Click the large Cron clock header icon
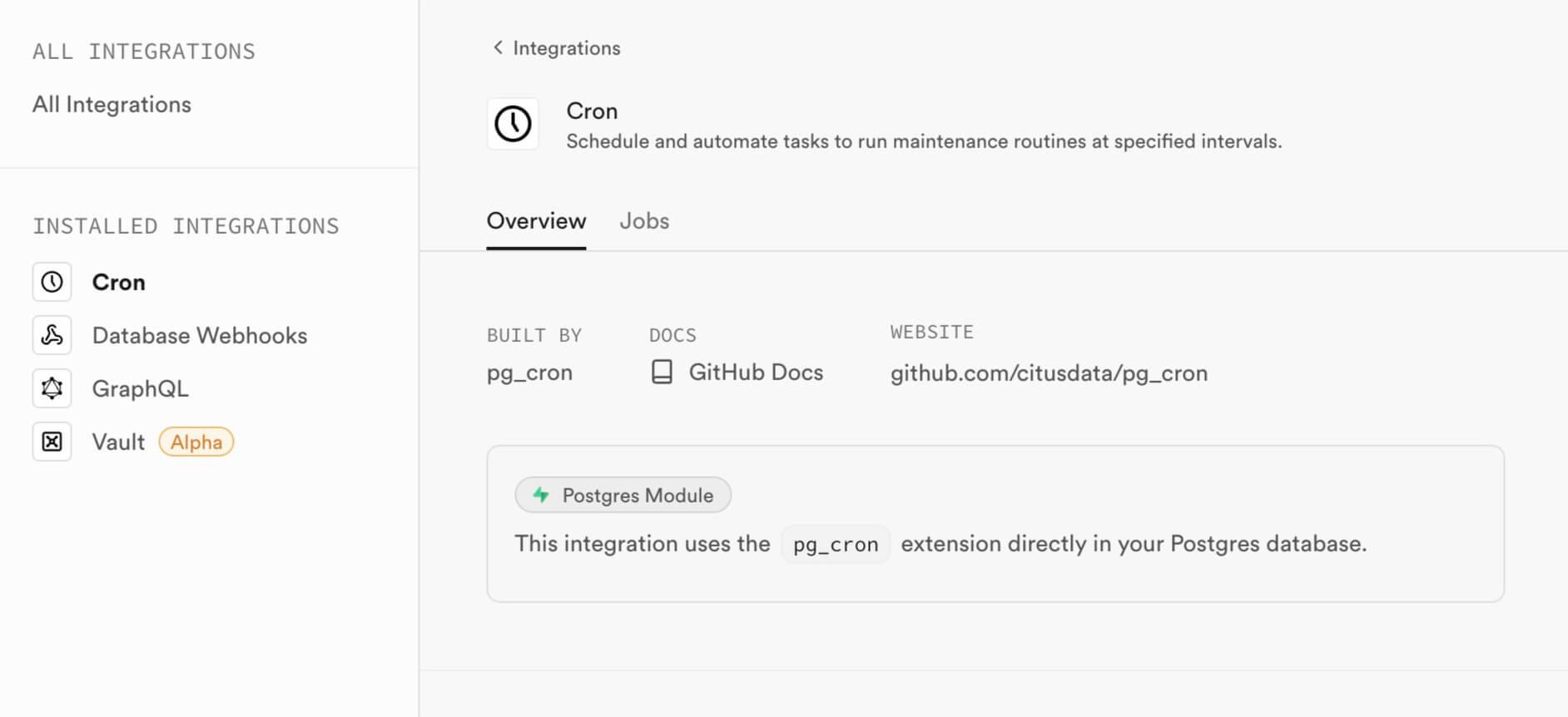The height and width of the screenshot is (717, 1568). 513,124
